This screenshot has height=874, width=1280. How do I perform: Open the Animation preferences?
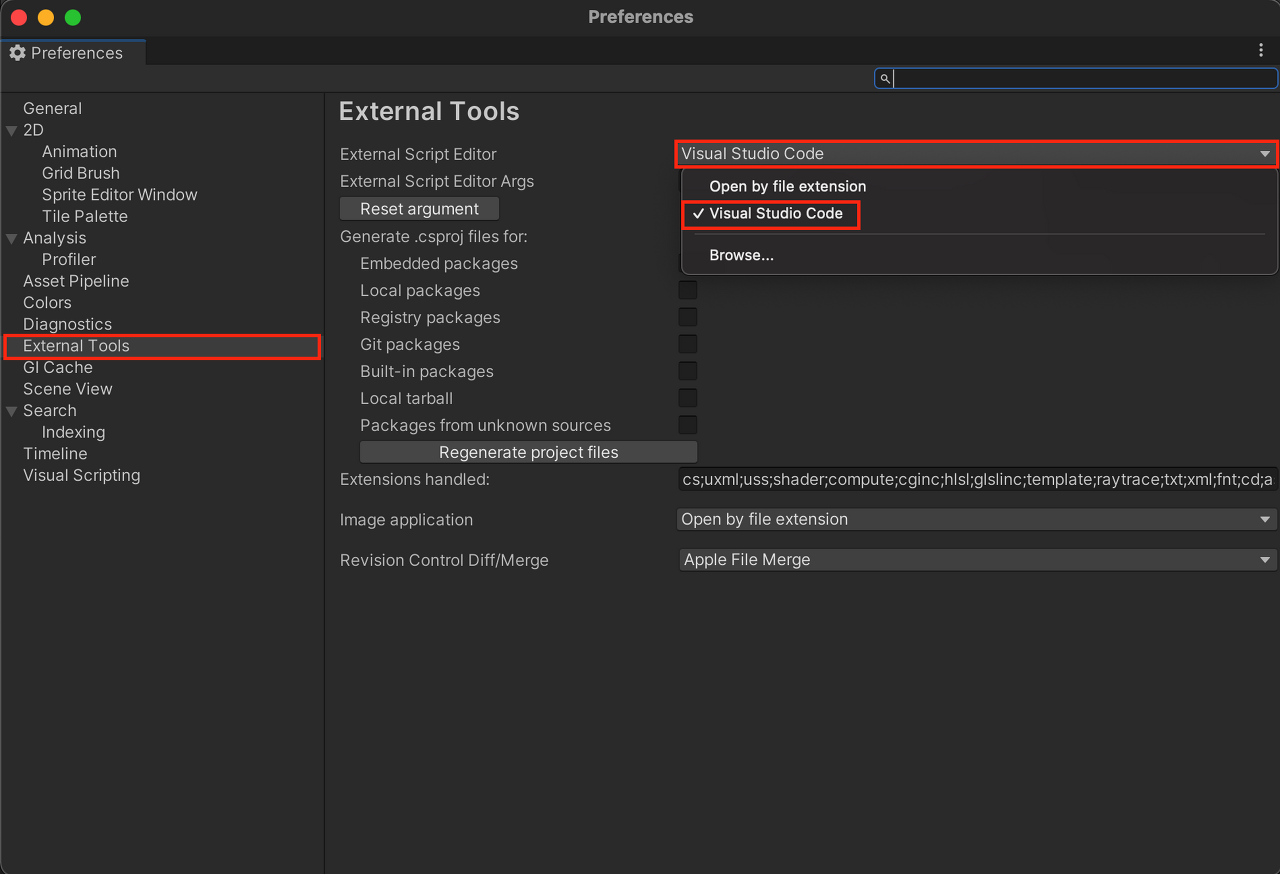click(x=79, y=151)
